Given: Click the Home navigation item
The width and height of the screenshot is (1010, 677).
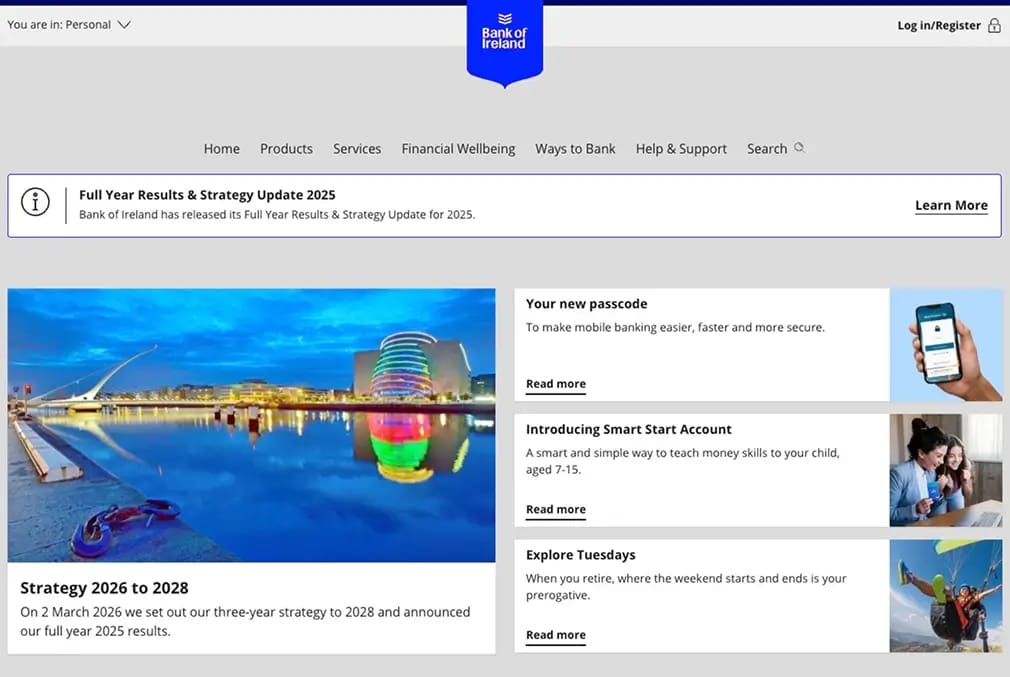Looking at the screenshot, I should (222, 149).
